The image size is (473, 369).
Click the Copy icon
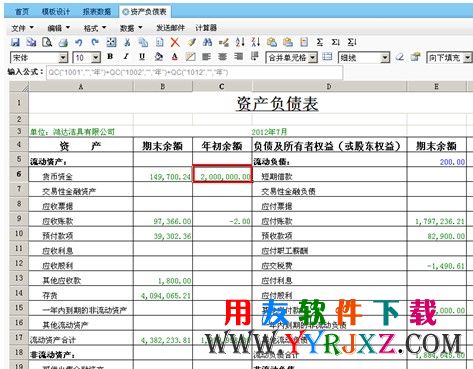pyautogui.click(x=143, y=42)
